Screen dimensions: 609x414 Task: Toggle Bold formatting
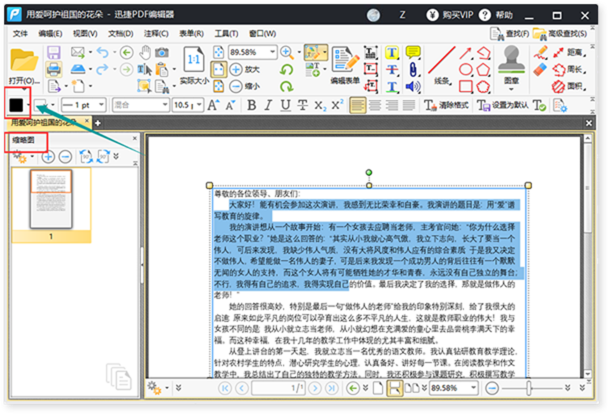click(252, 105)
